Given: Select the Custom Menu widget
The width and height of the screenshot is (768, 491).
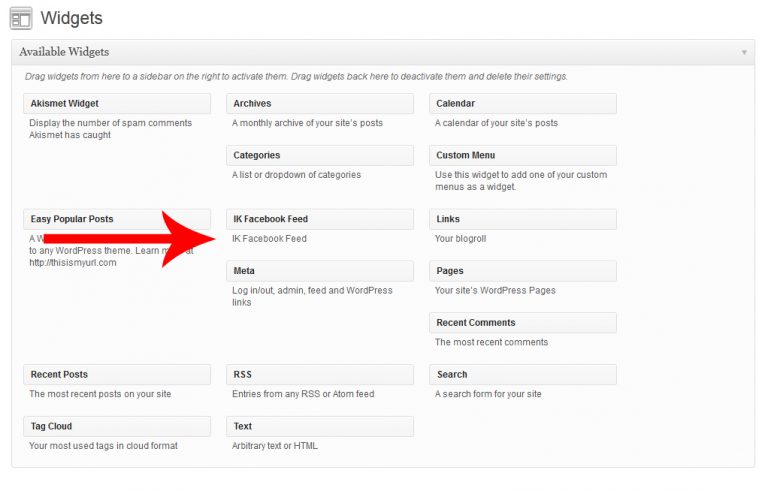Looking at the screenshot, I should pyautogui.click(x=523, y=156).
